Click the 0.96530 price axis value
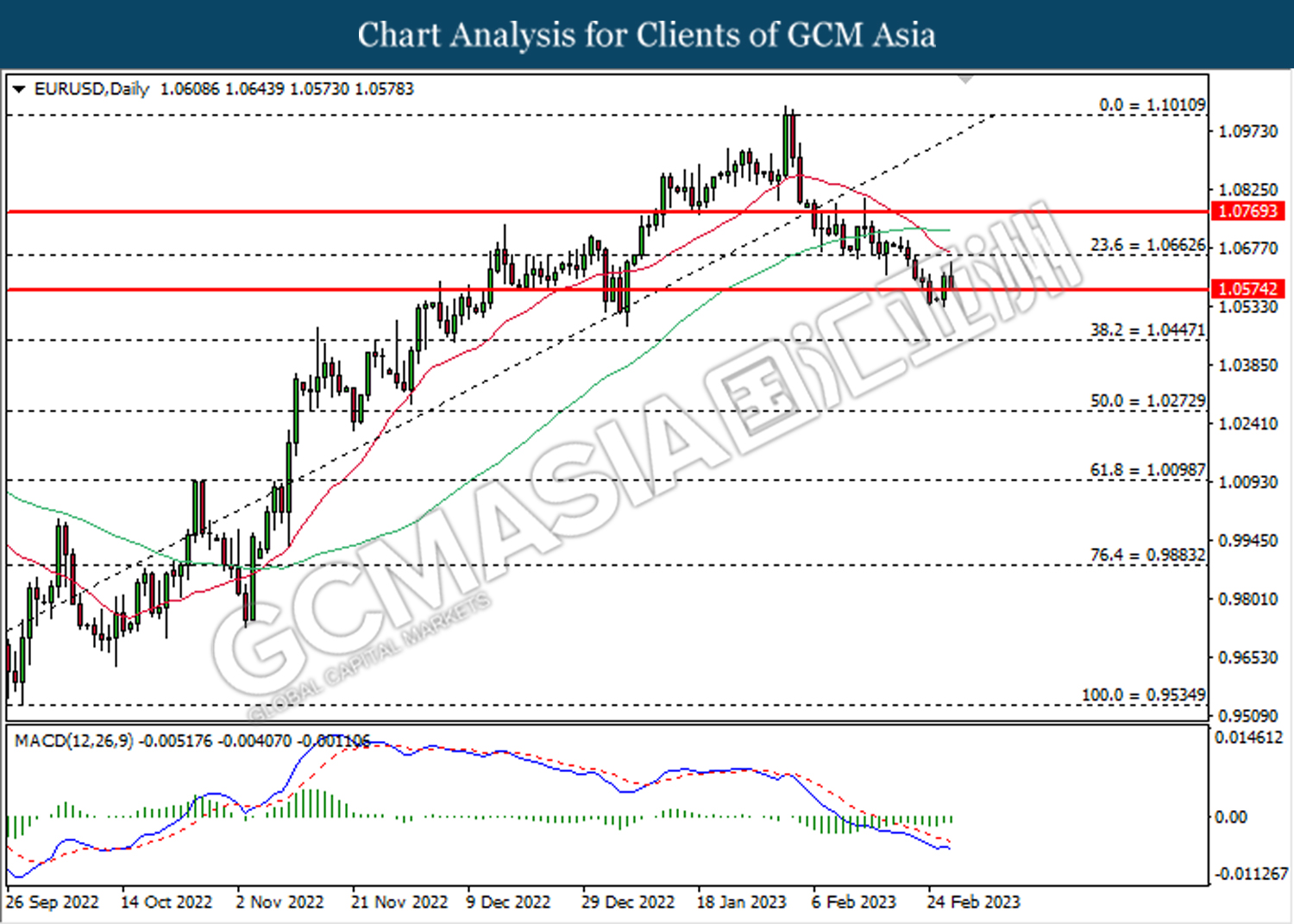 tap(1247, 657)
